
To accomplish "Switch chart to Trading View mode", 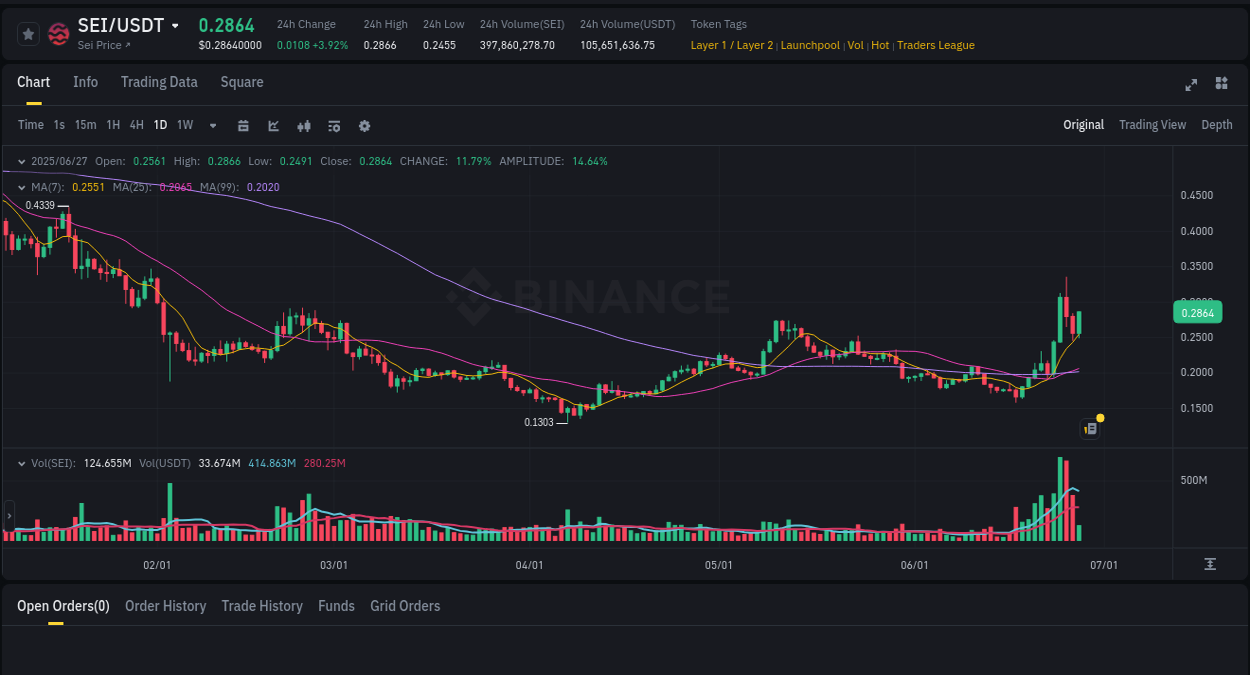I will pyautogui.click(x=1152, y=124).
